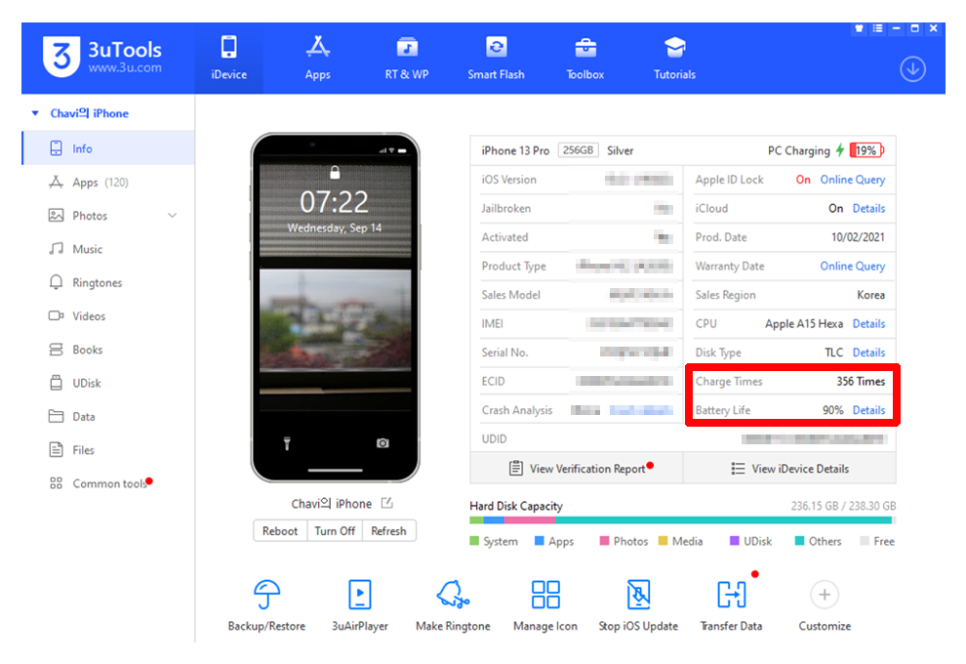
Task: Click the Korea sales region value
Action: click(x=871, y=295)
